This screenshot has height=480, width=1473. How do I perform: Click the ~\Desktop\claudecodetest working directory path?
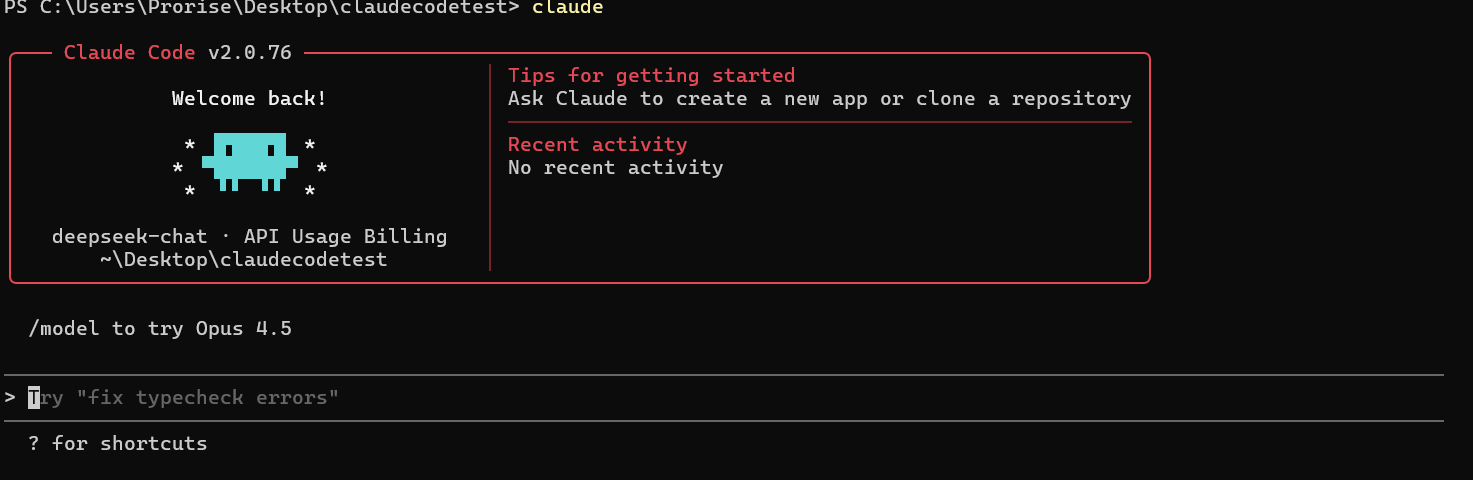coord(243,259)
